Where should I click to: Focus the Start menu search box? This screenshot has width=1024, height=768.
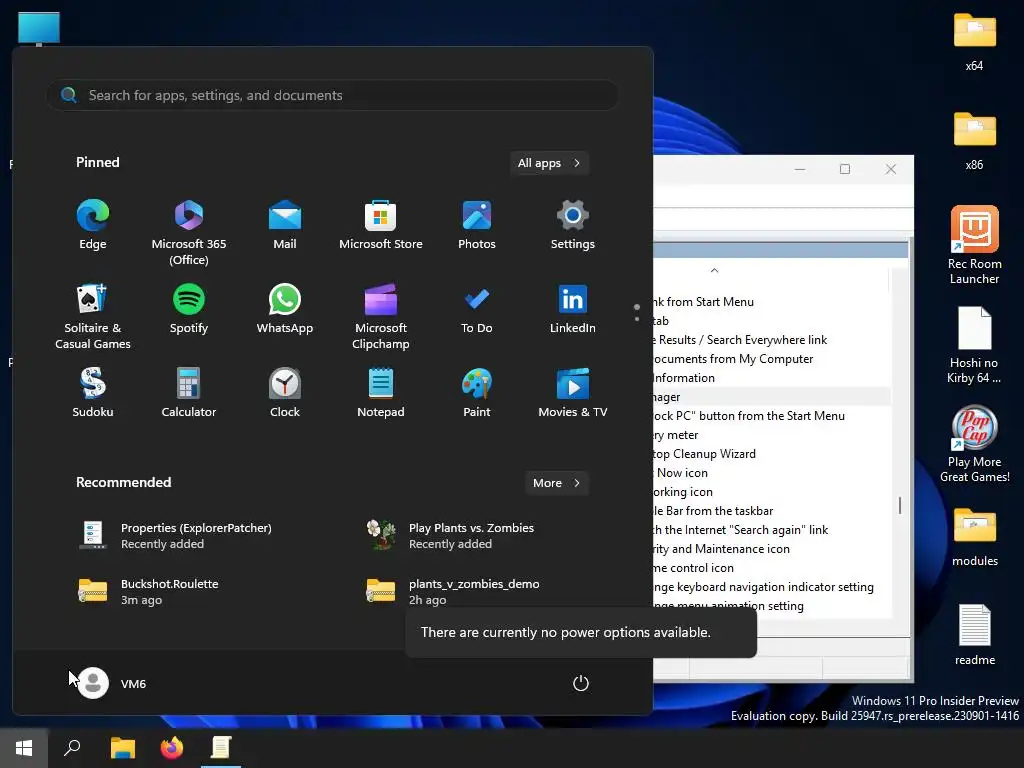point(332,95)
